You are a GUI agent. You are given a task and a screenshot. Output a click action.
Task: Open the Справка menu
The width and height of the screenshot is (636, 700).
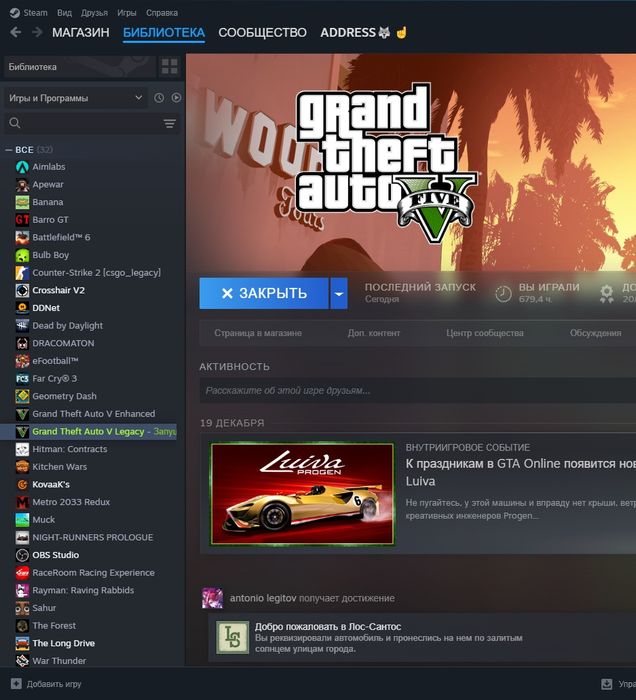(x=162, y=13)
